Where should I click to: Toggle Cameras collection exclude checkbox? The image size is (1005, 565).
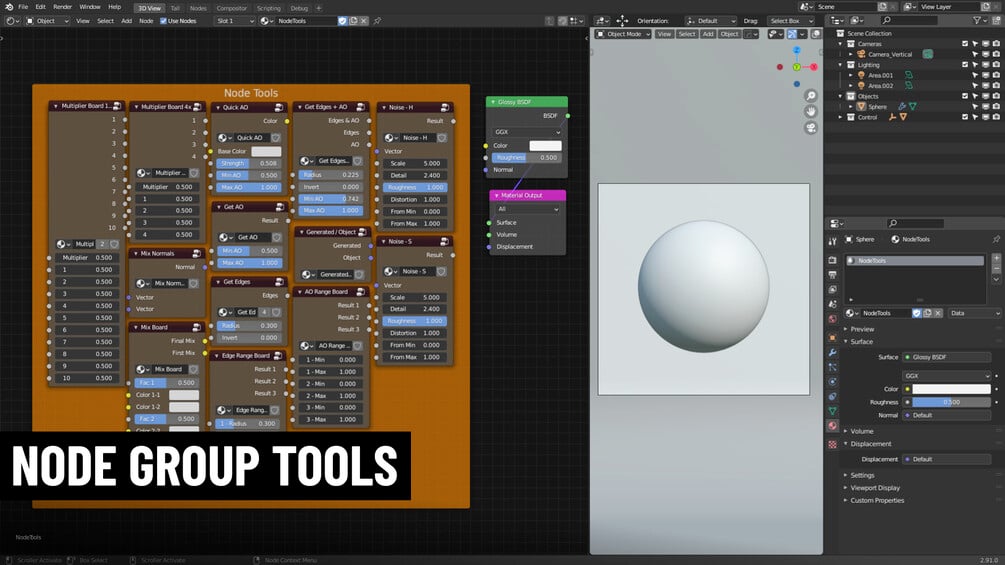(x=965, y=44)
